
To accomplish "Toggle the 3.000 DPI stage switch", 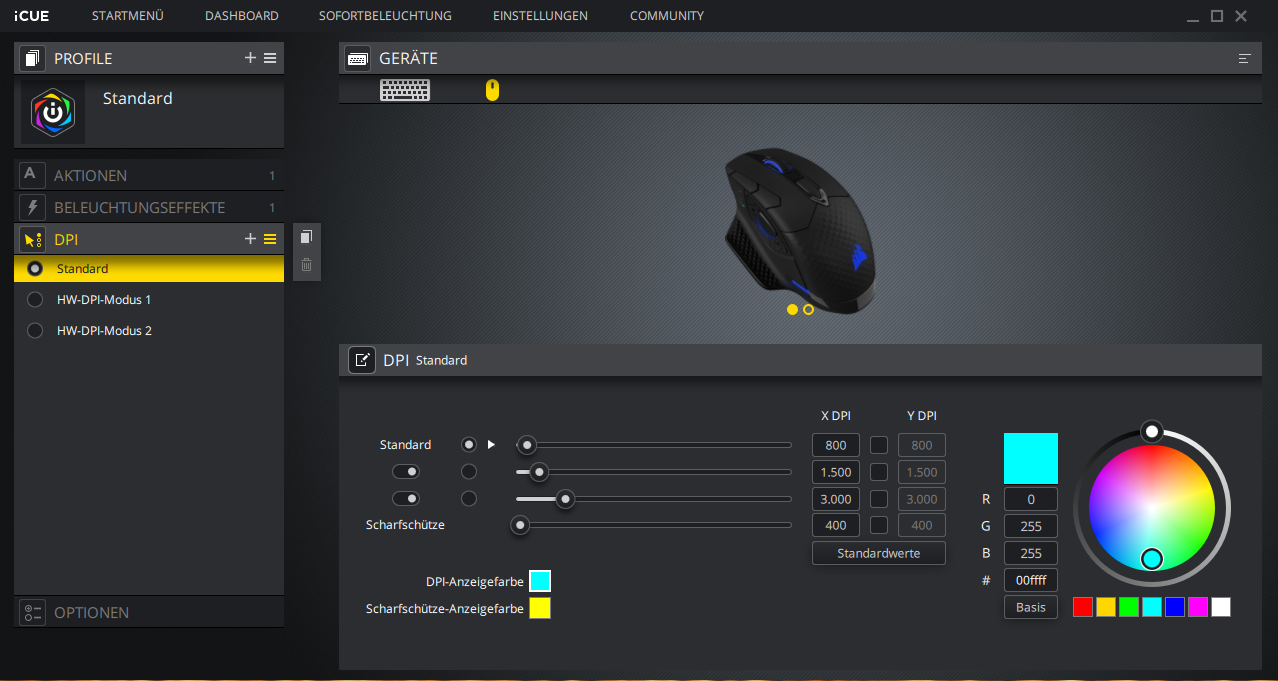I will click(406, 498).
